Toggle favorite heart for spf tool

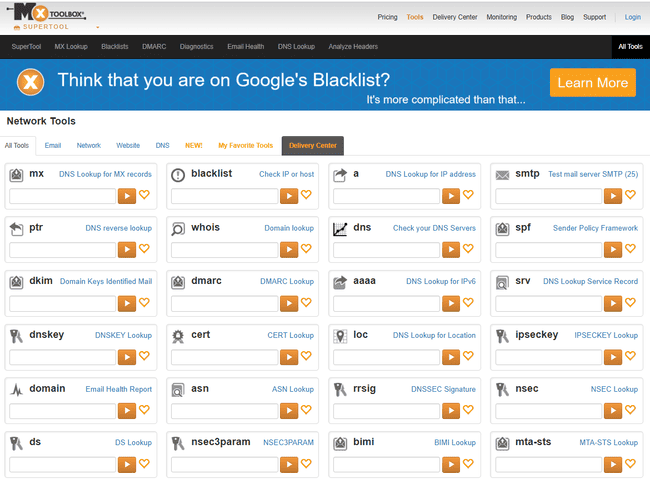click(x=630, y=249)
